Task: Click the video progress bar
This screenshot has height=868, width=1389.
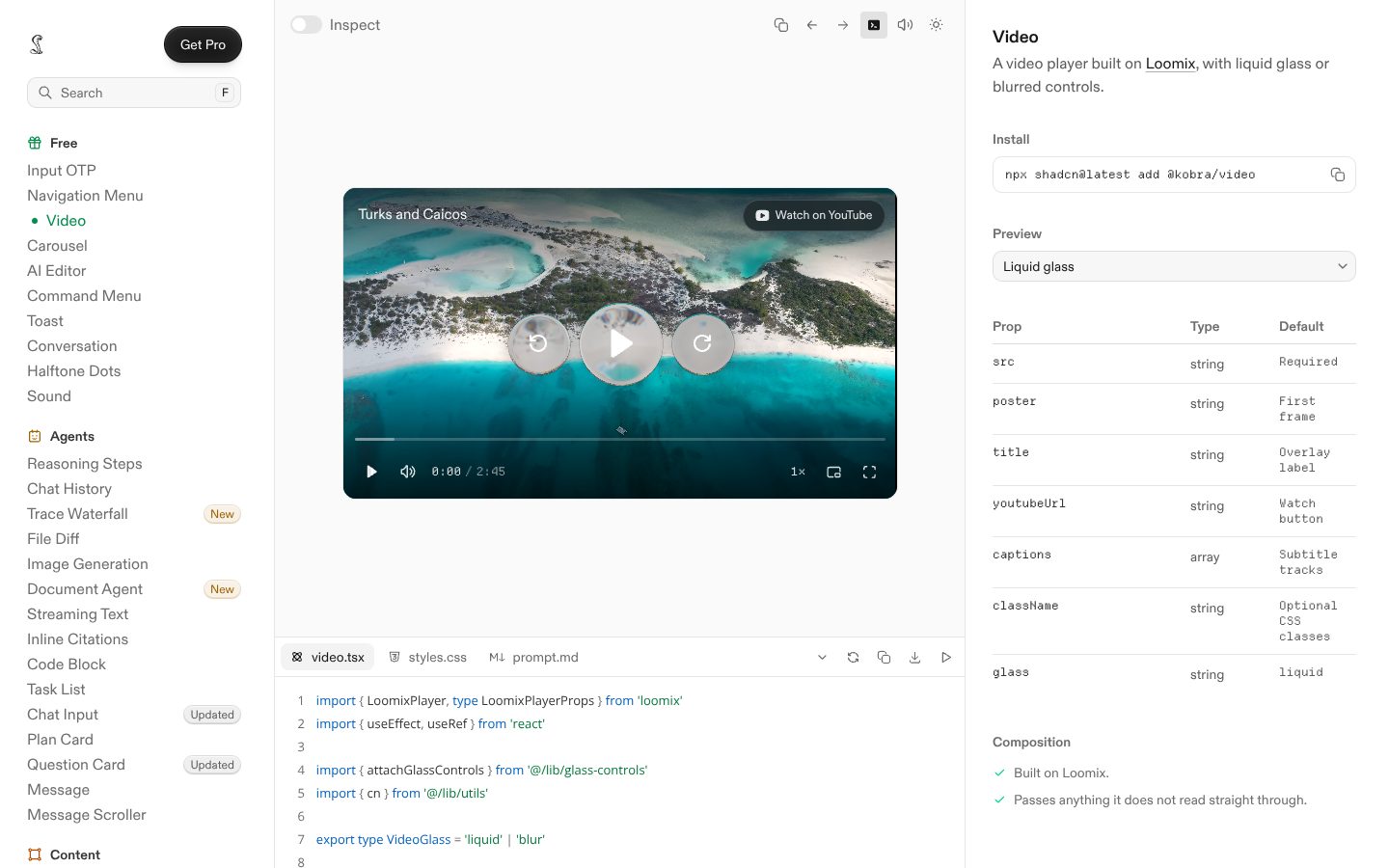Action: click(620, 439)
